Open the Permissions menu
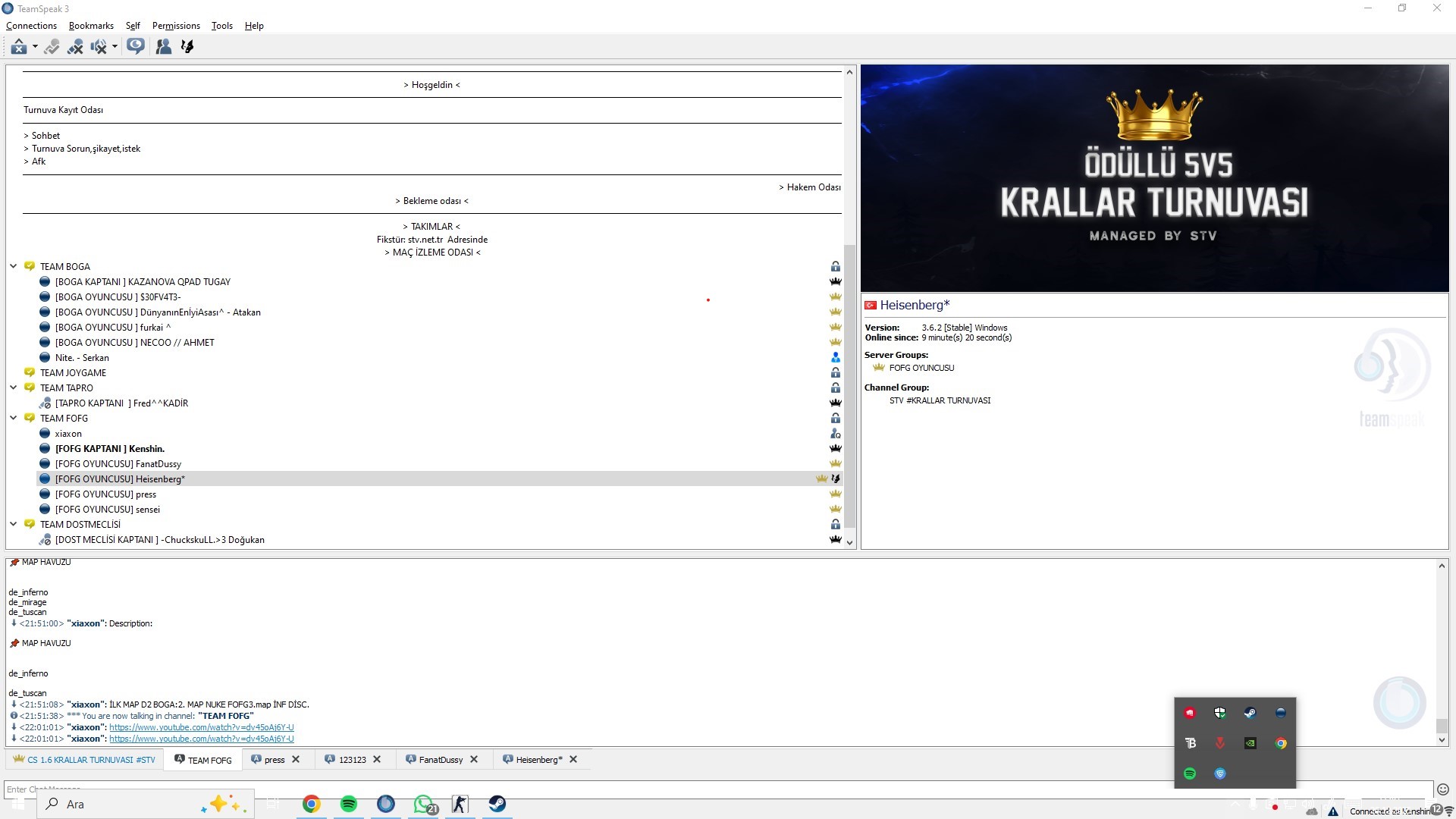Screen dimensions: 1456x819 176,26
